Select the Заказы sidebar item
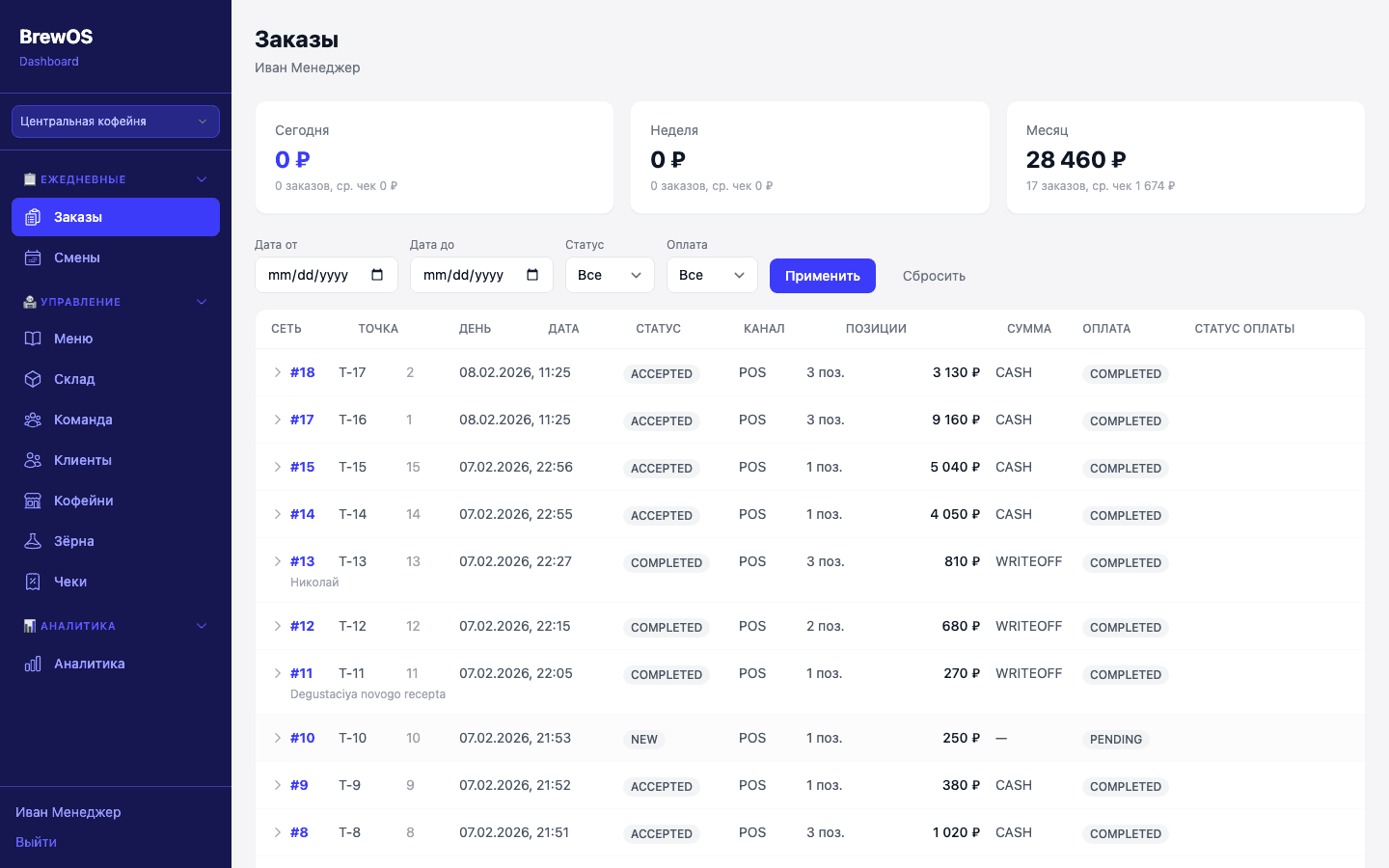 [116, 217]
